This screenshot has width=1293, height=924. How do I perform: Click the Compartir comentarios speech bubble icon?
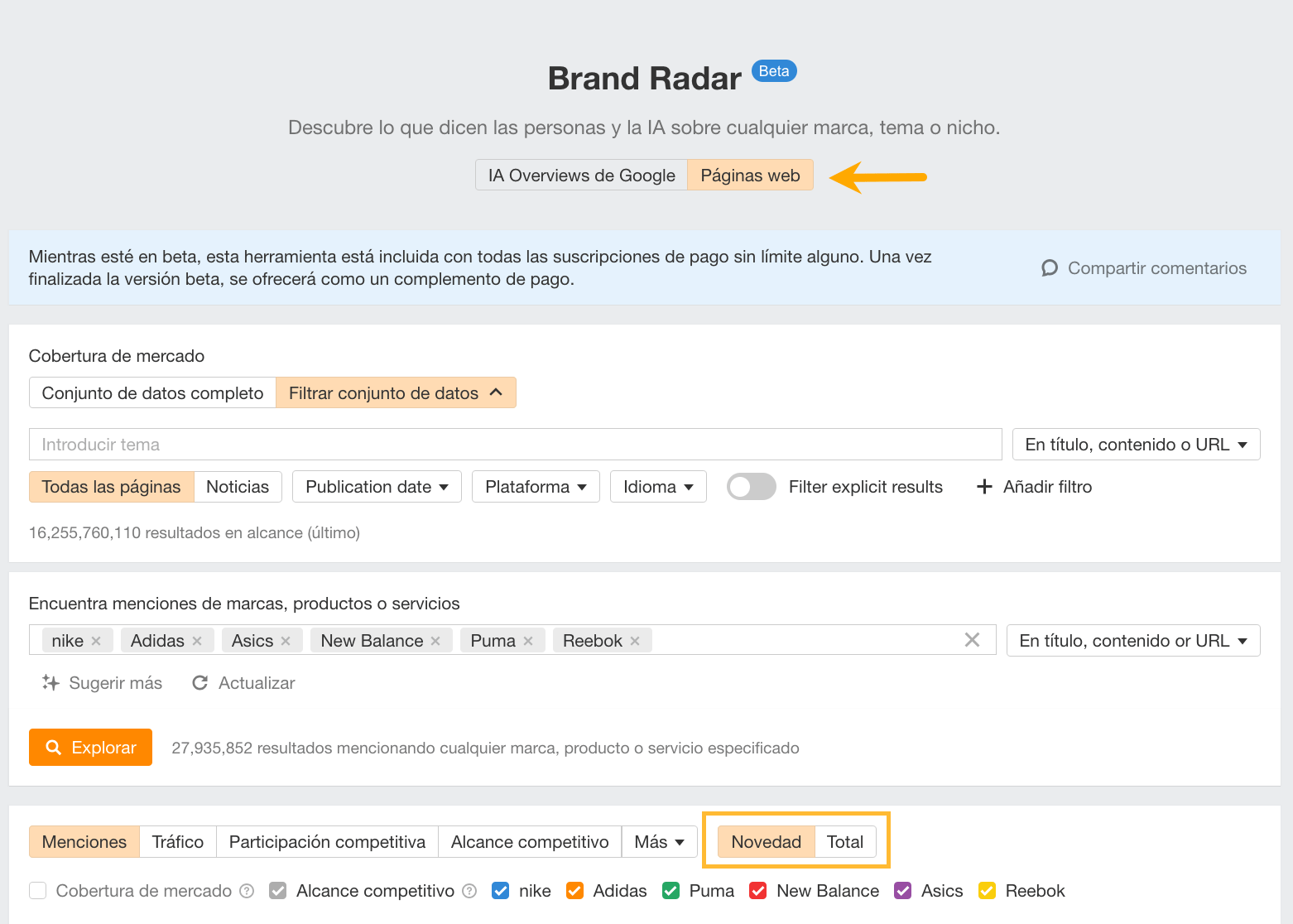(1049, 267)
